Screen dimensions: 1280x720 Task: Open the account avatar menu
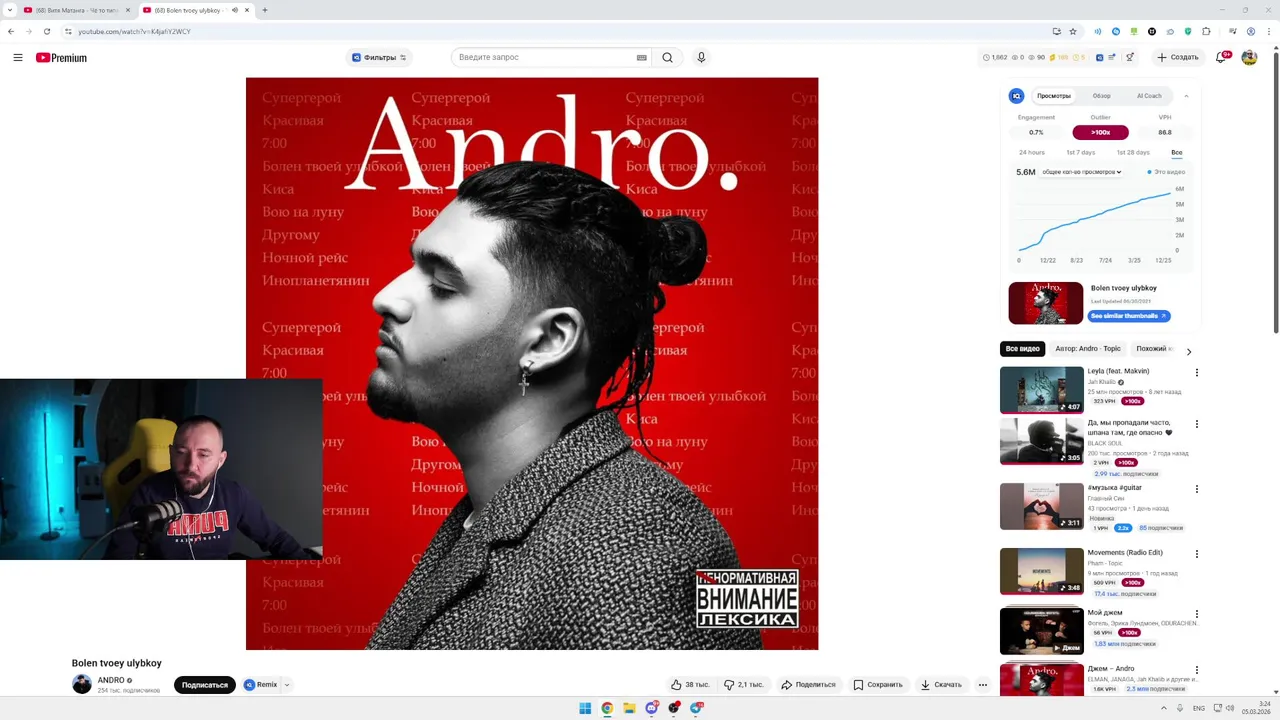click(x=1249, y=58)
